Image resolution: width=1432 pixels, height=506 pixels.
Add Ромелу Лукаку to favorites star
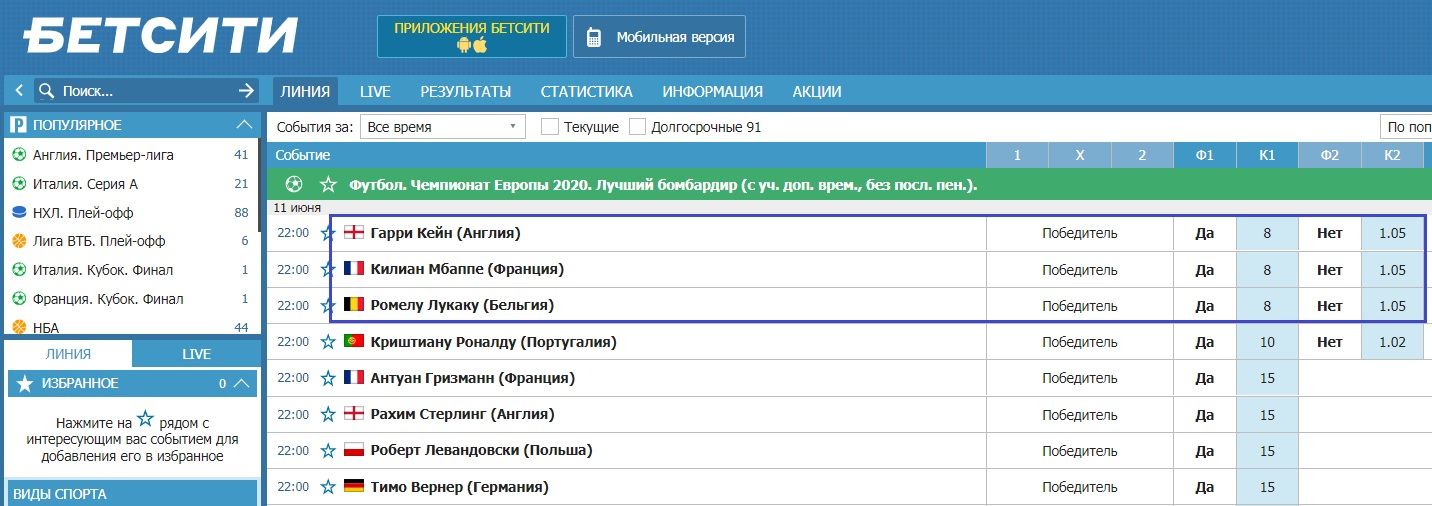[327, 305]
